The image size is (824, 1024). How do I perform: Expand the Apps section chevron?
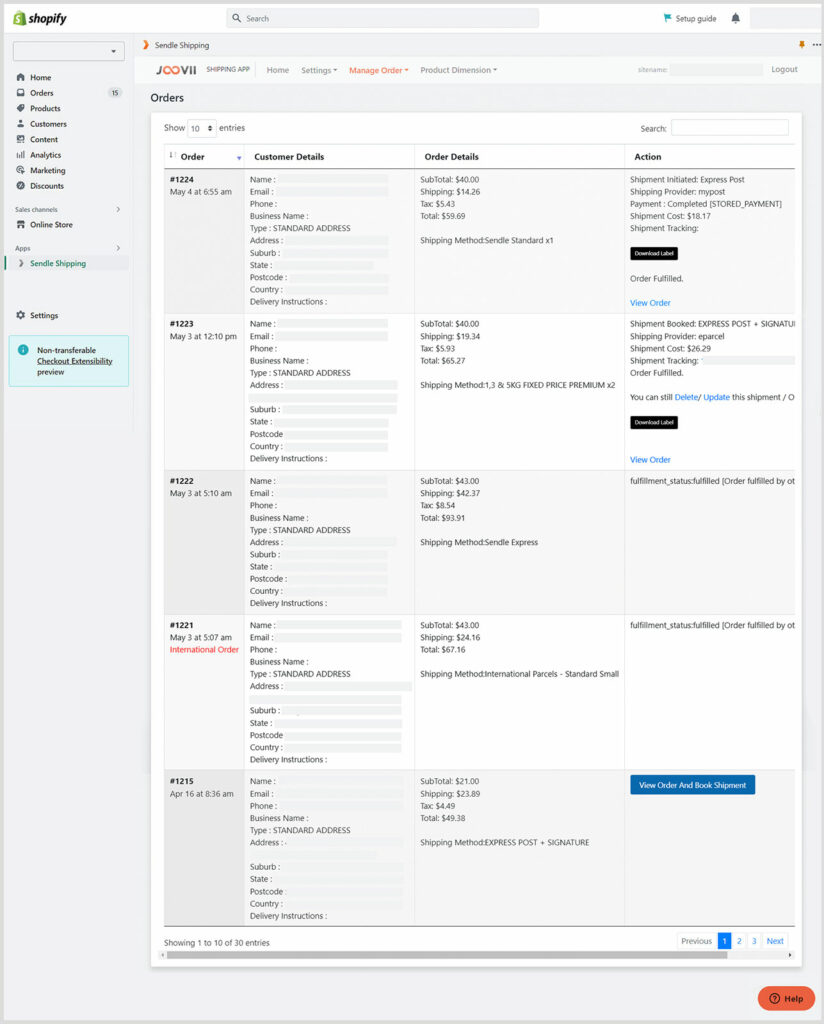click(118, 248)
